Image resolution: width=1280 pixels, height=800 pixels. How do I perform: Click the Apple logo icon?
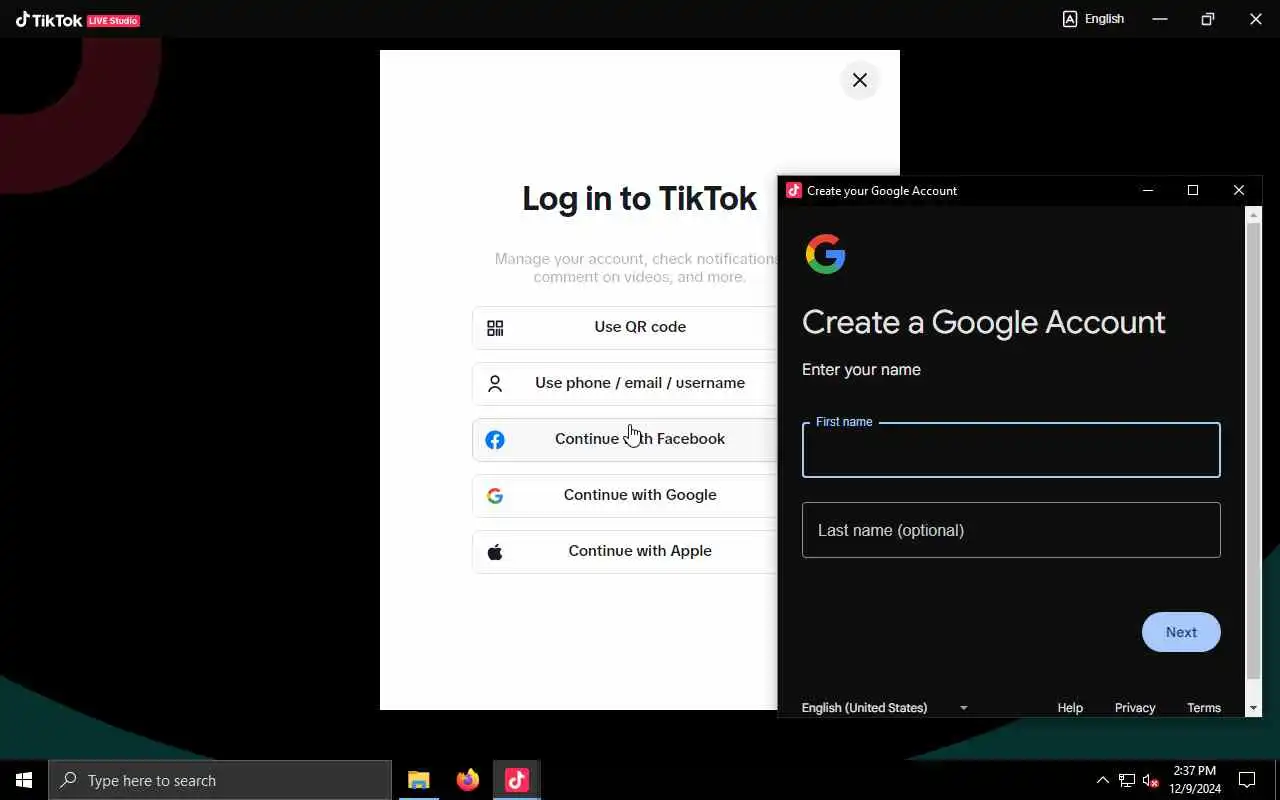coord(495,552)
